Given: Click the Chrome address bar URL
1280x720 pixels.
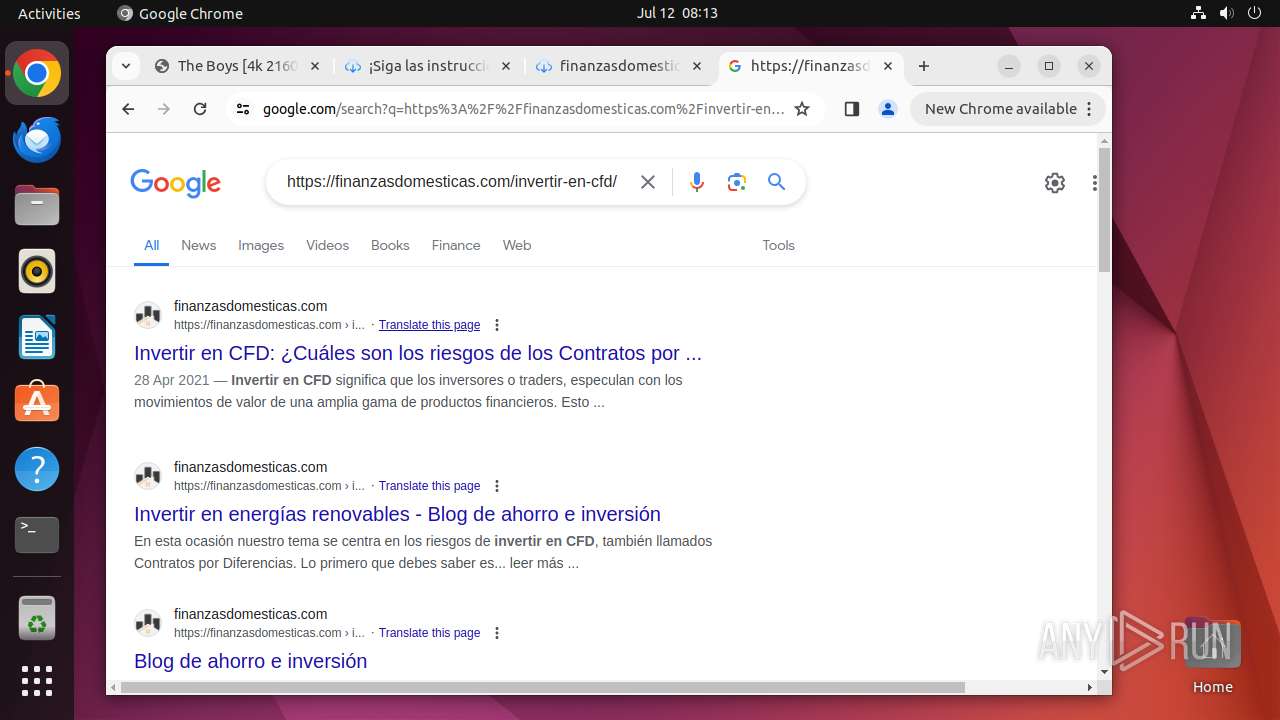Looking at the screenshot, I should [x=523, y=109].
